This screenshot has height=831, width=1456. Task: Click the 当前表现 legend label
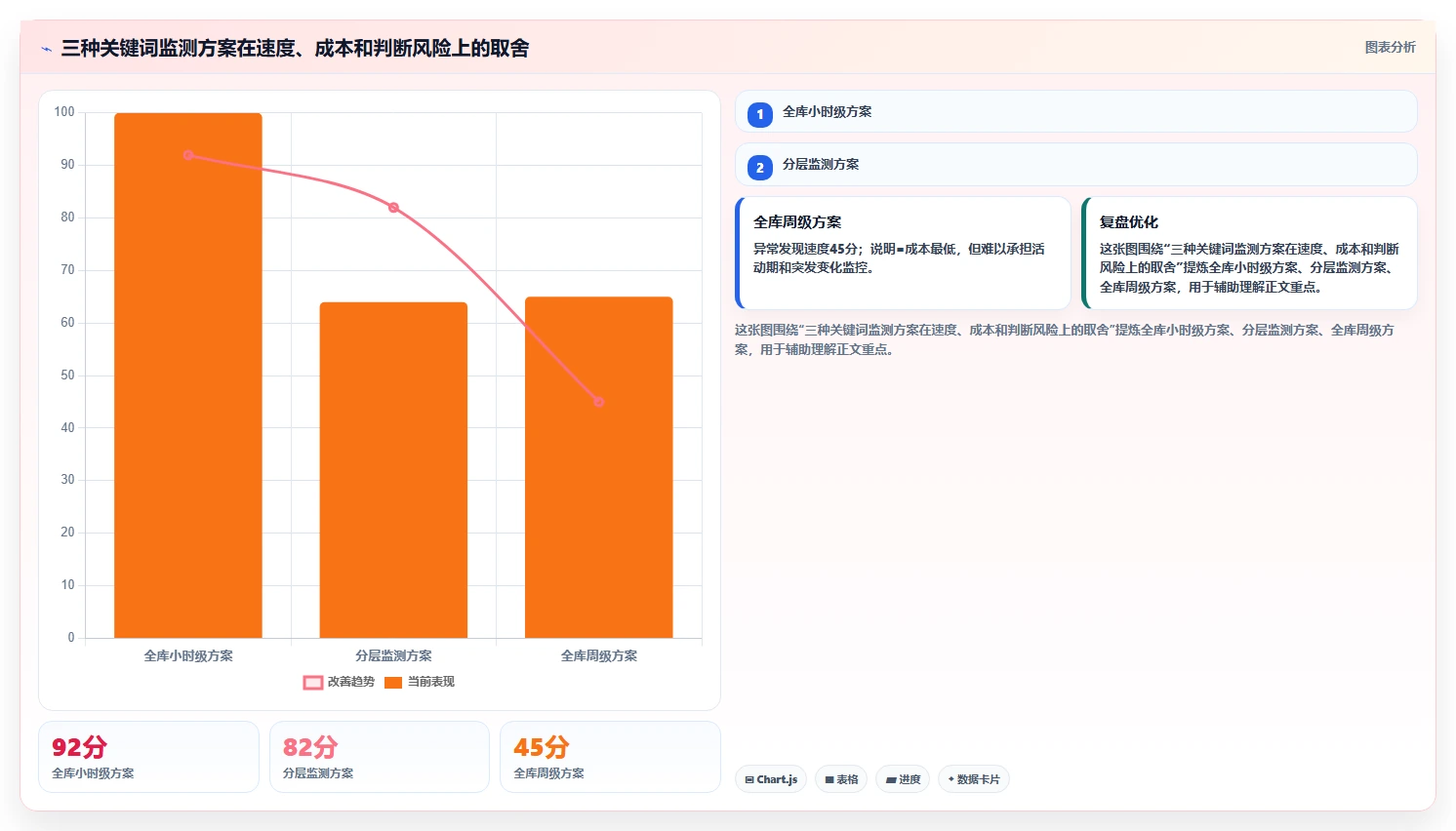430,682
